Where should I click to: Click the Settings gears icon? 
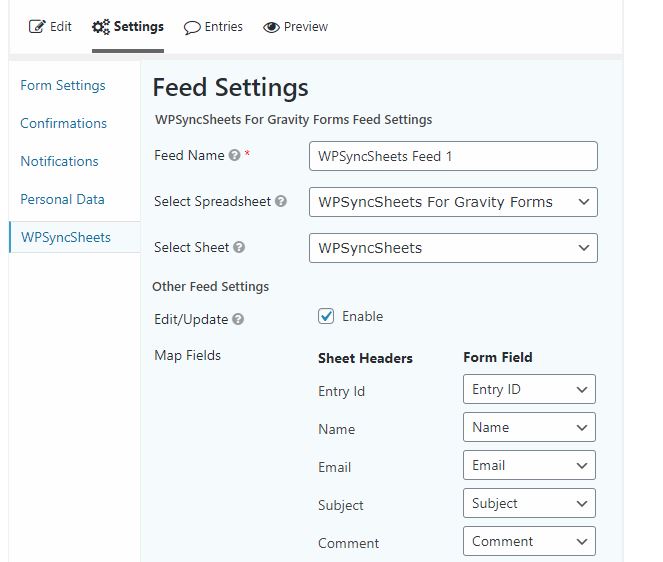coord(101,27)
